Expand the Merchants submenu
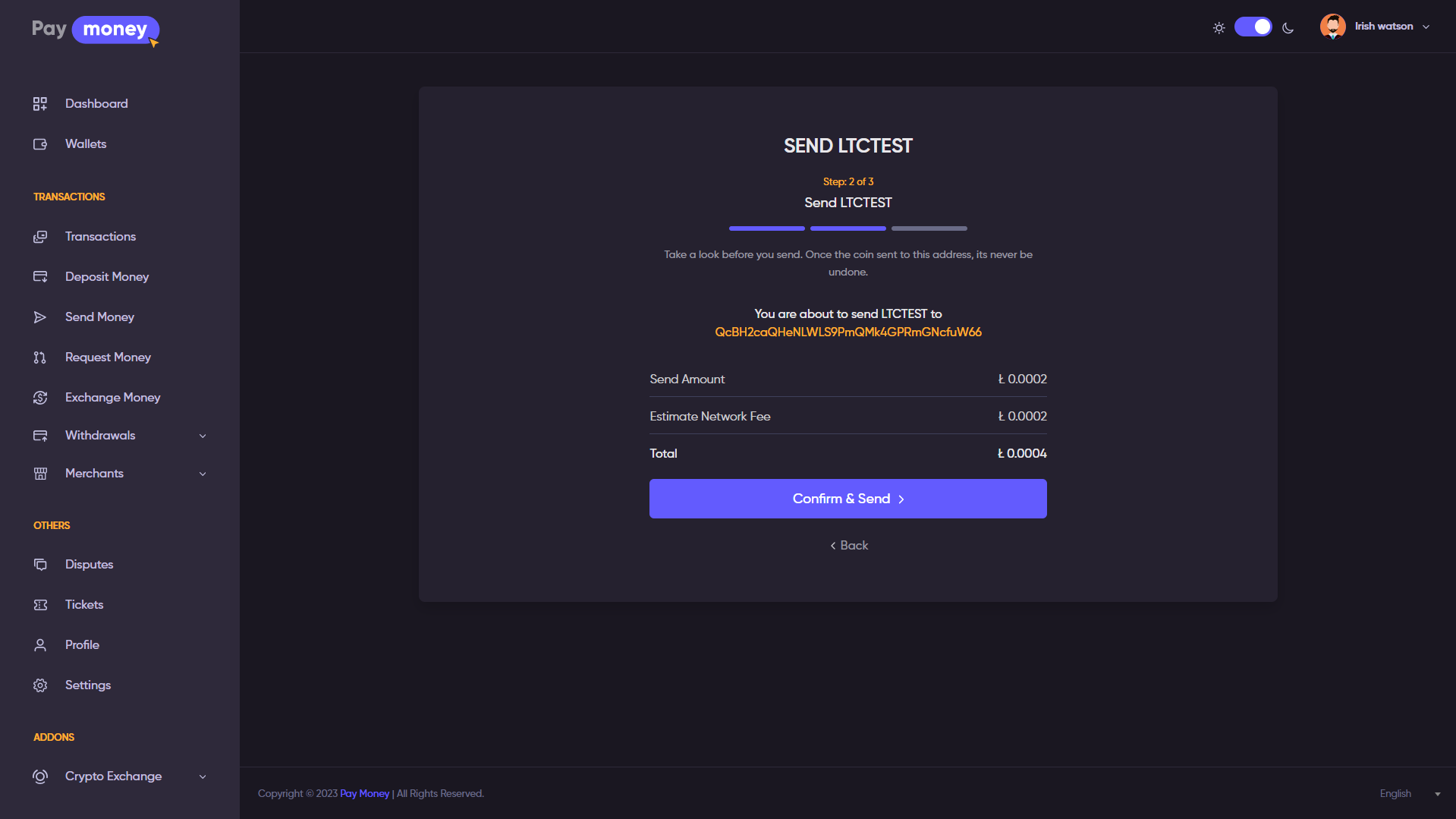The width and height of the screenshot is (1456, 819). click(x=203, y=474)
